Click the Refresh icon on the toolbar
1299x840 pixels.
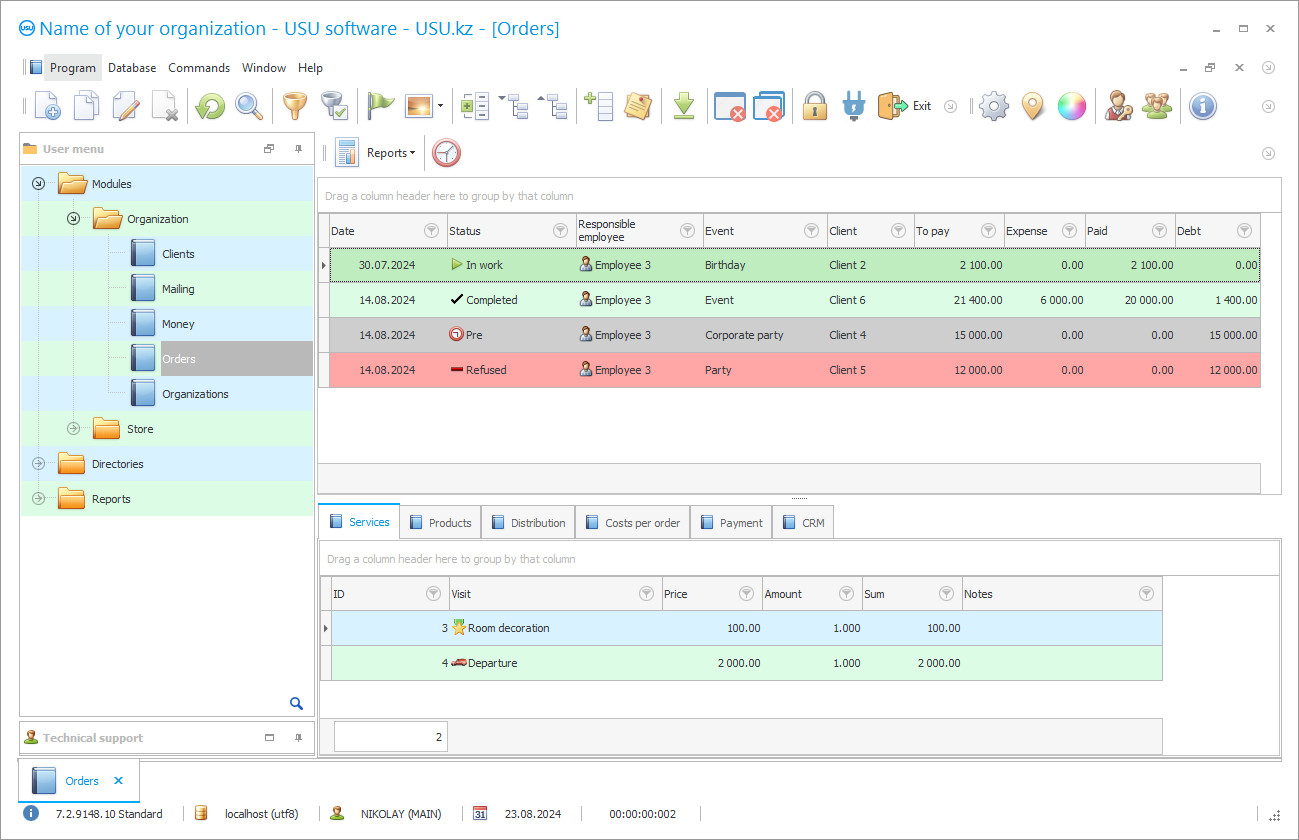(x=209, y=105)
